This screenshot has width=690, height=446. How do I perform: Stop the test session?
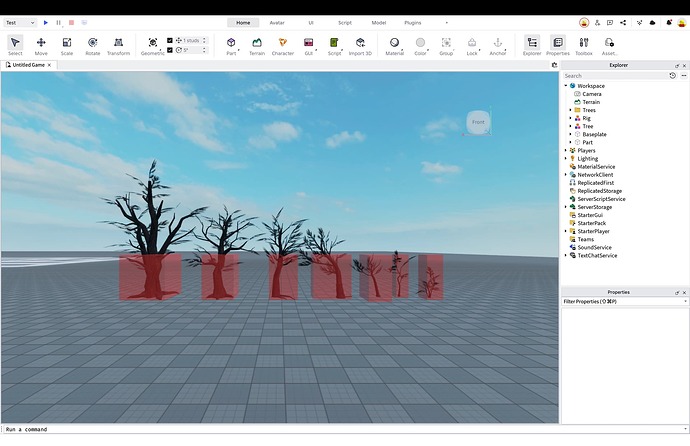pos(71,22)
